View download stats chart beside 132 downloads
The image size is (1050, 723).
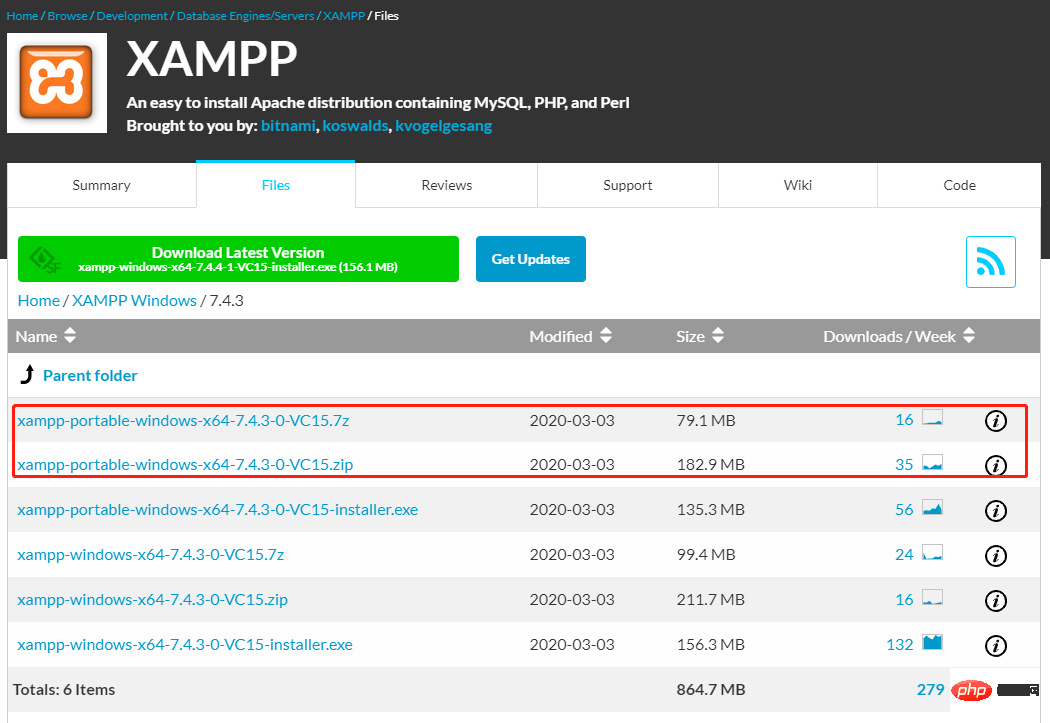(930, 644)
